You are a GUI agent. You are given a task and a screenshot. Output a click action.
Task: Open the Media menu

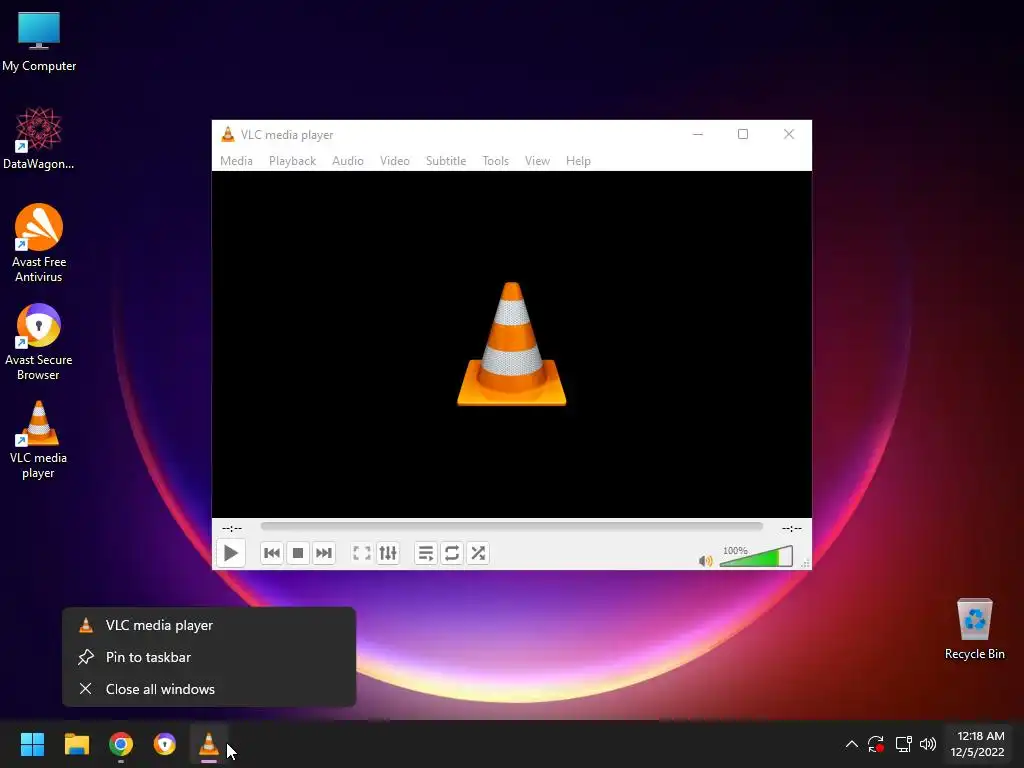[x=236, y=161]
